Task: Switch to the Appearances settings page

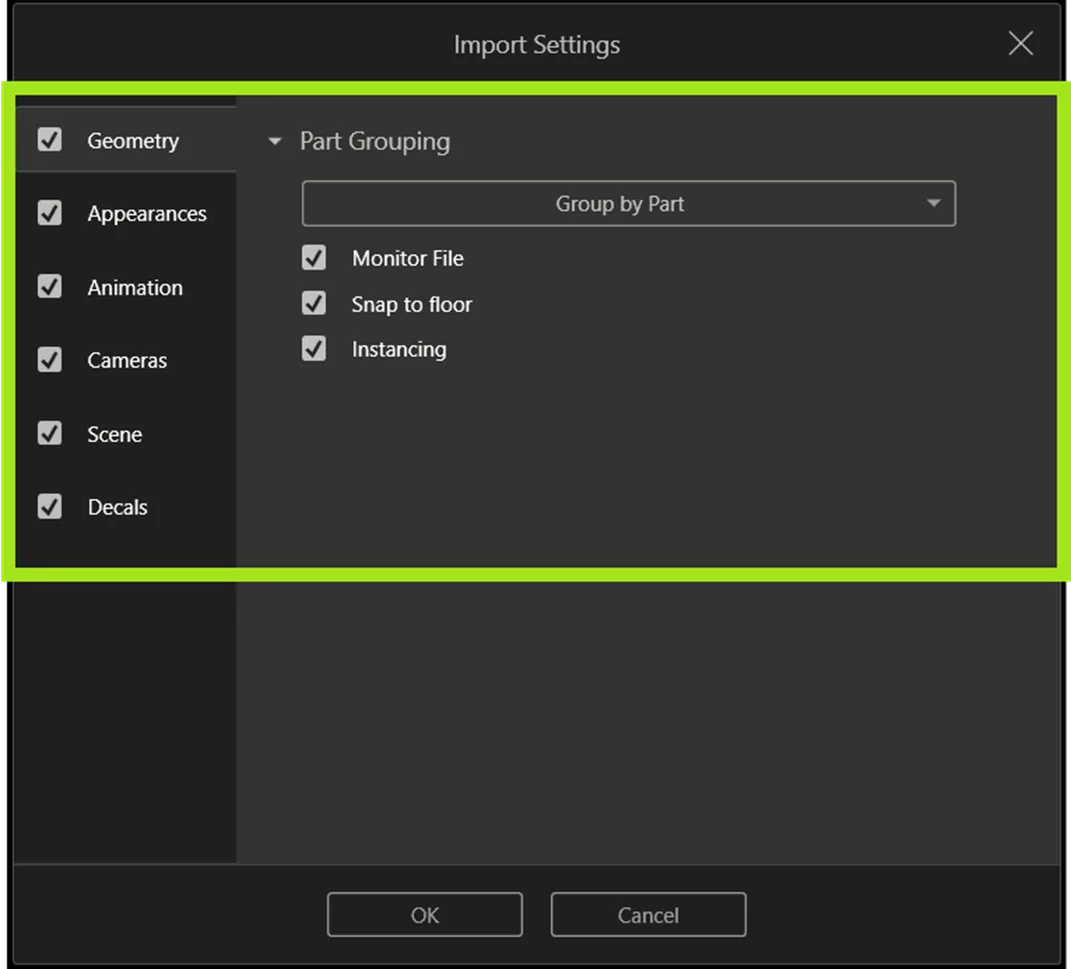Action: 146,213
